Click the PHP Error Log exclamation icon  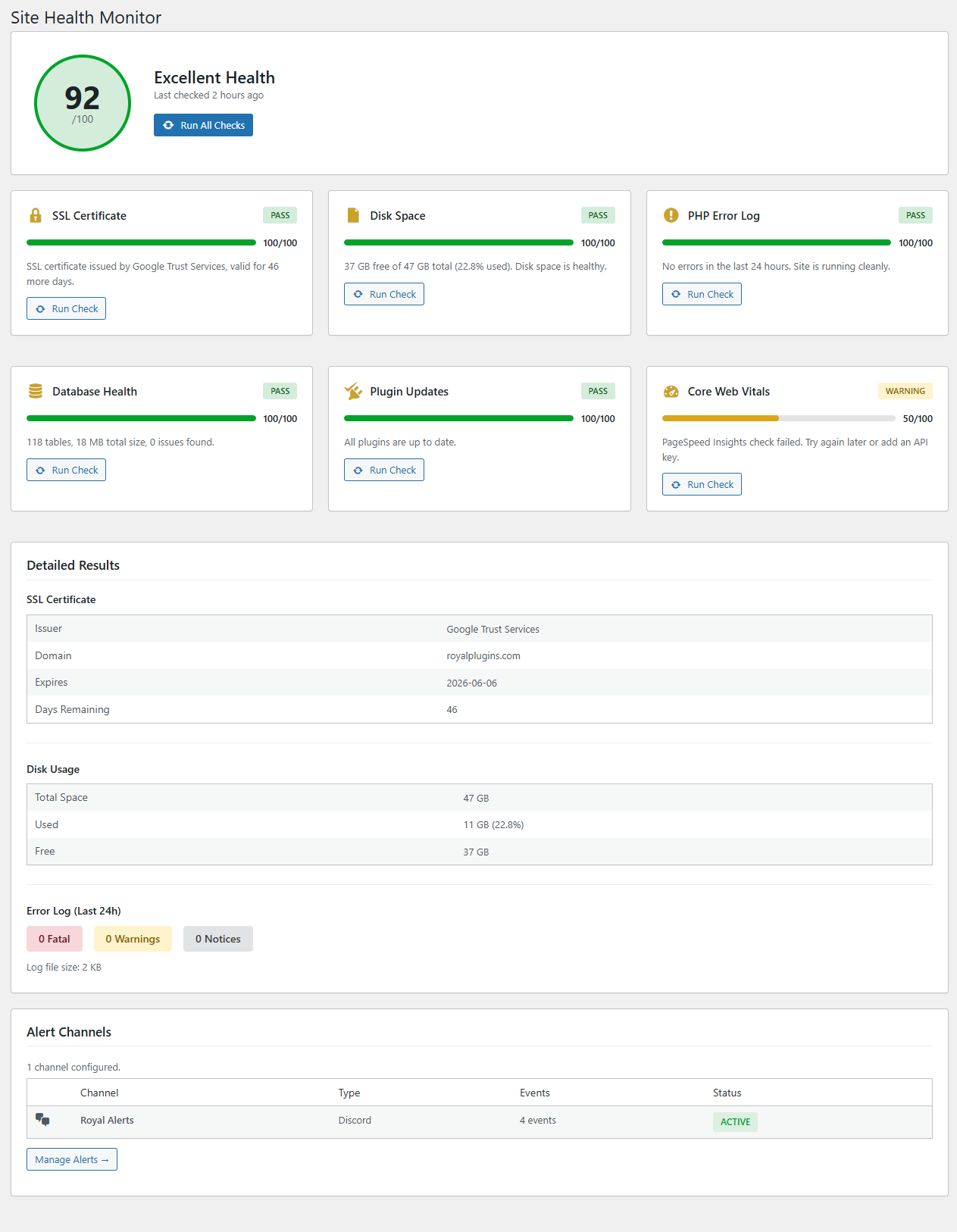671,216
